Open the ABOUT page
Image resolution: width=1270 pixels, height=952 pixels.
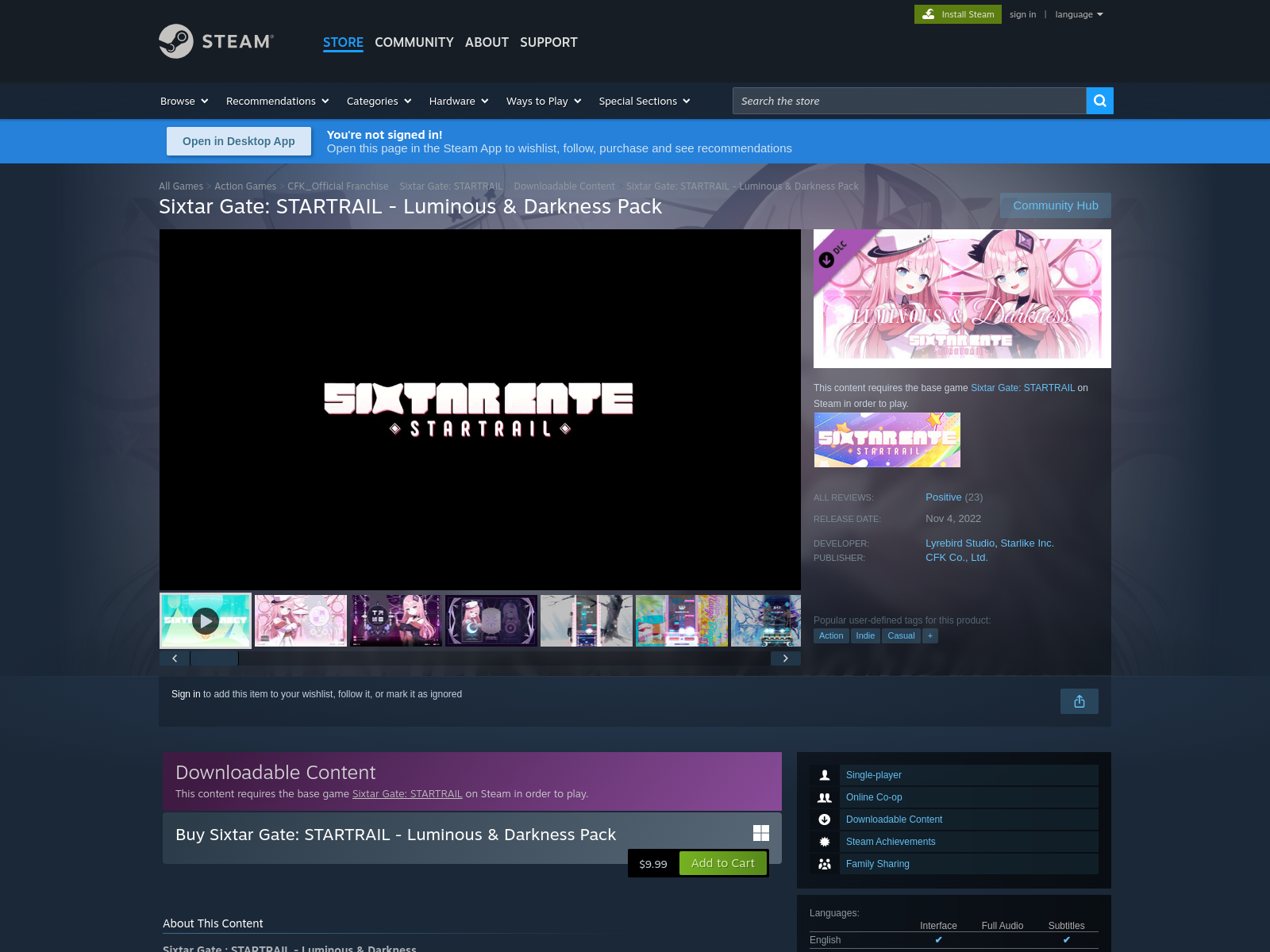click(487, 42)
